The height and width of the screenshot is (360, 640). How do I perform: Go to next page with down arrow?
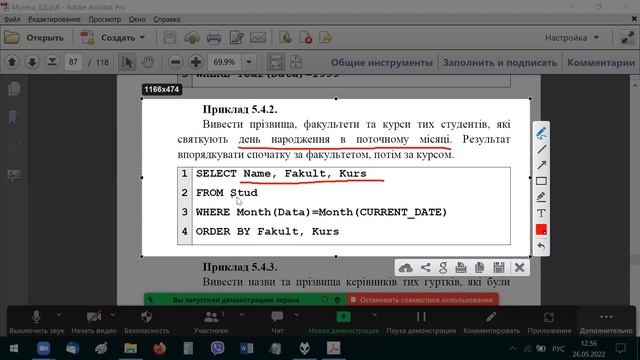coord(32,62)
